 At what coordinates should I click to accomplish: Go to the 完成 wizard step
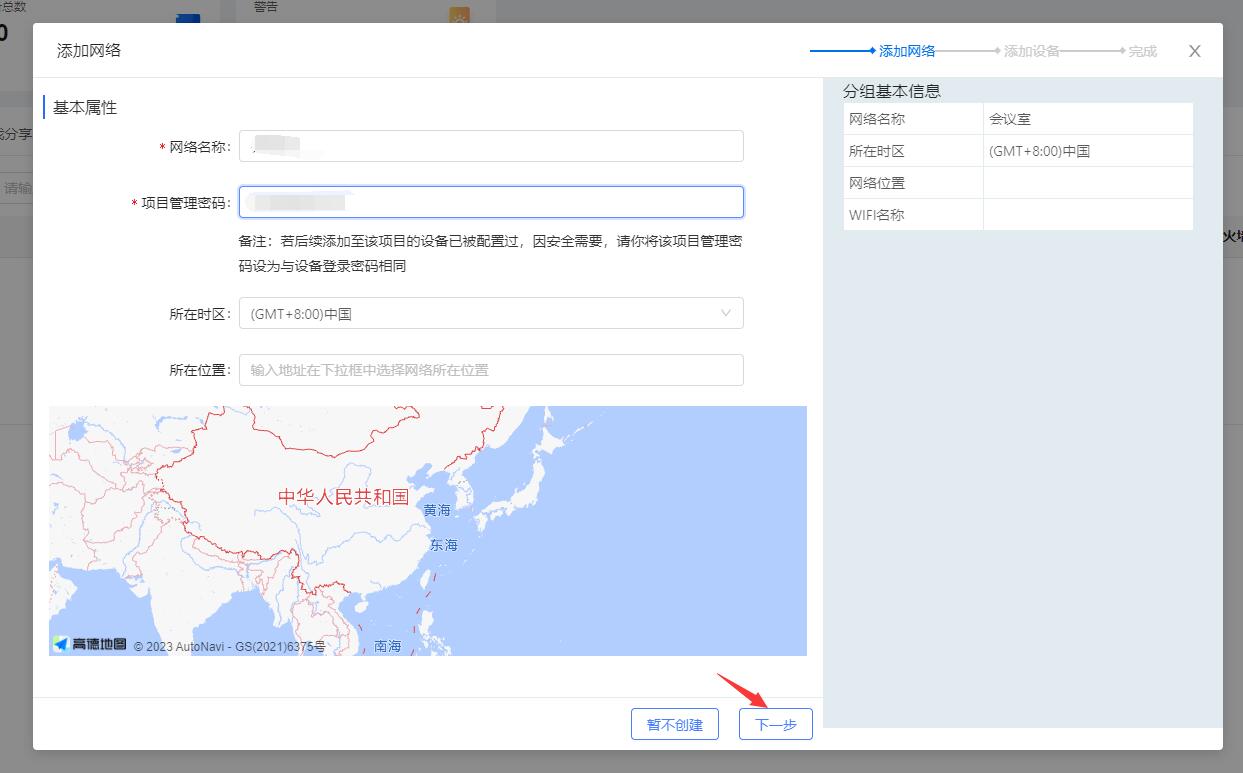pyautogui.click(x=1142, y=51)
